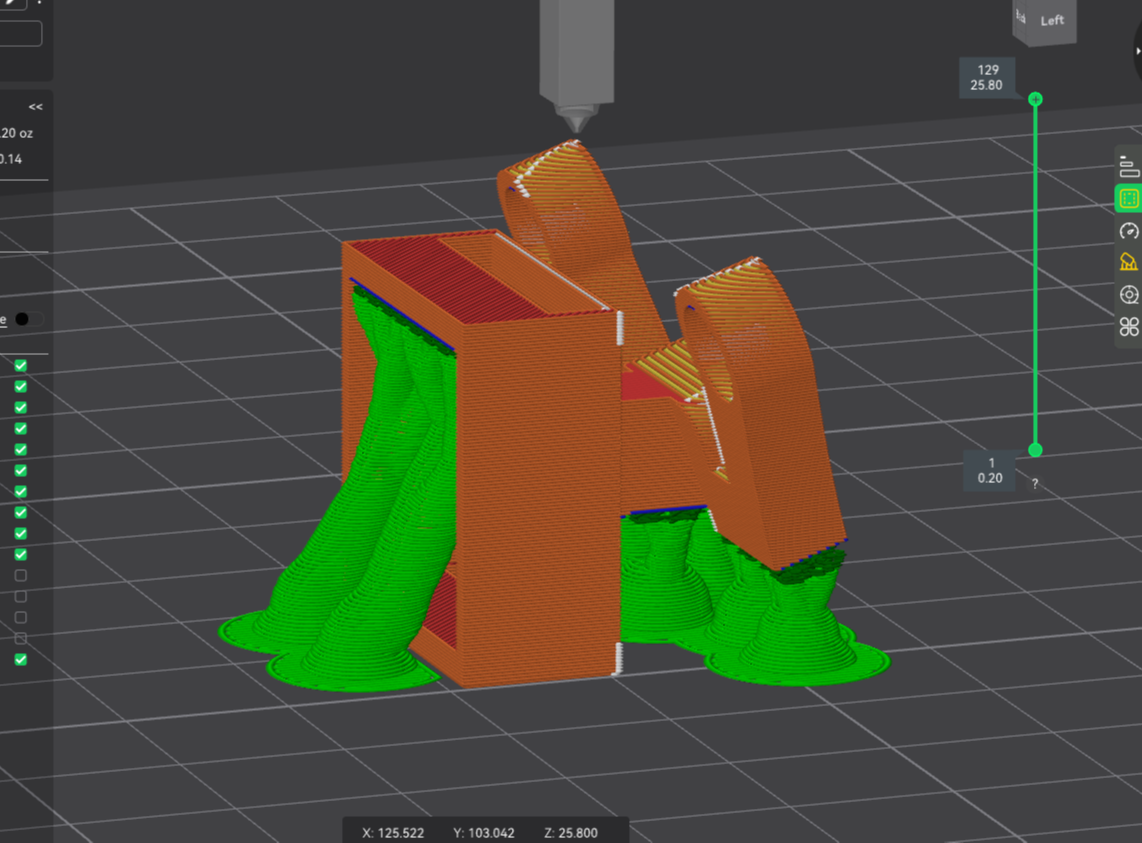Select the filament spool icon in right toolbar

tap(1129, 295)
